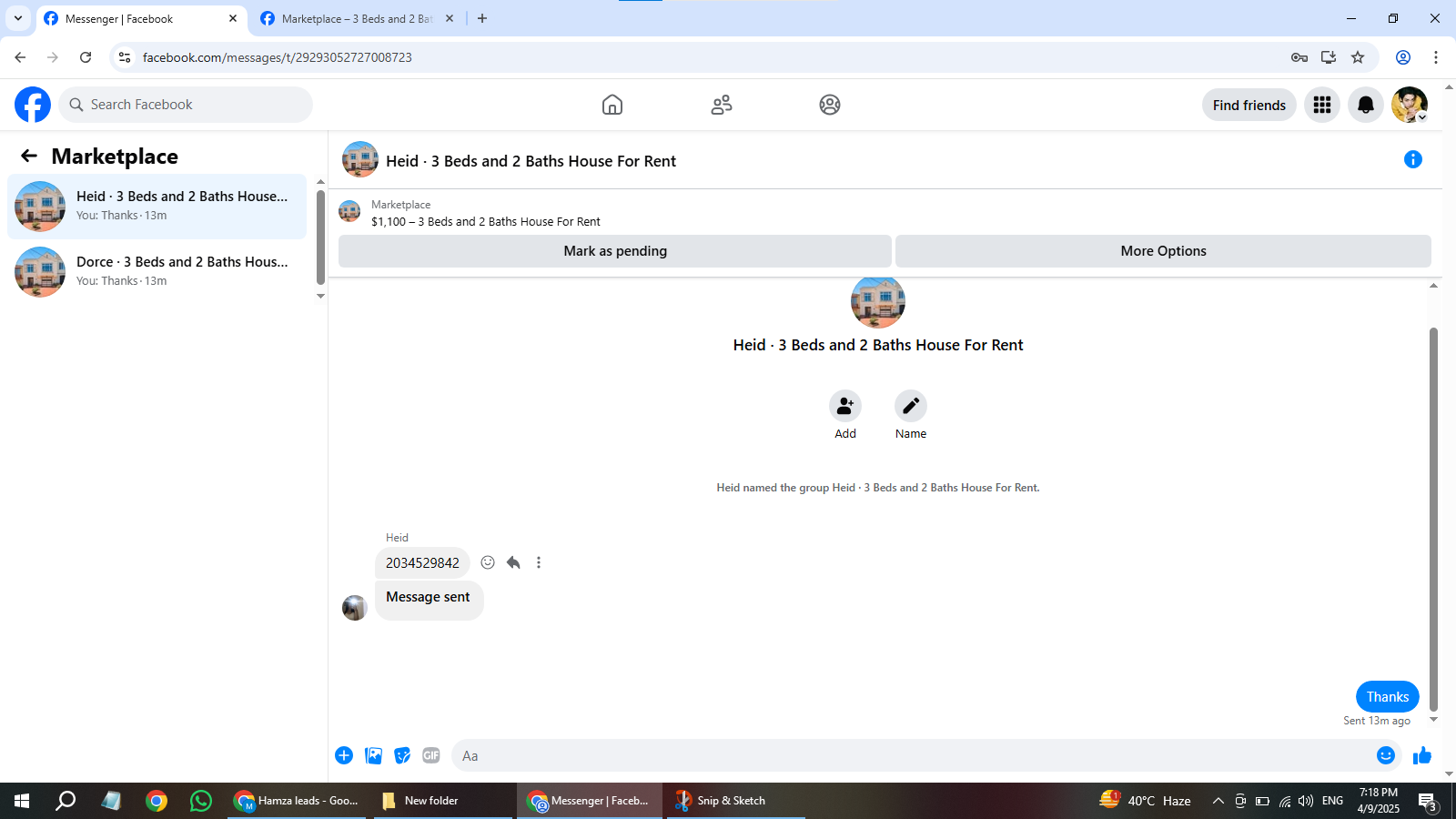1456x819 pixels.
Task: Open the Dorce conversation in the list
Action: point(157,272)
